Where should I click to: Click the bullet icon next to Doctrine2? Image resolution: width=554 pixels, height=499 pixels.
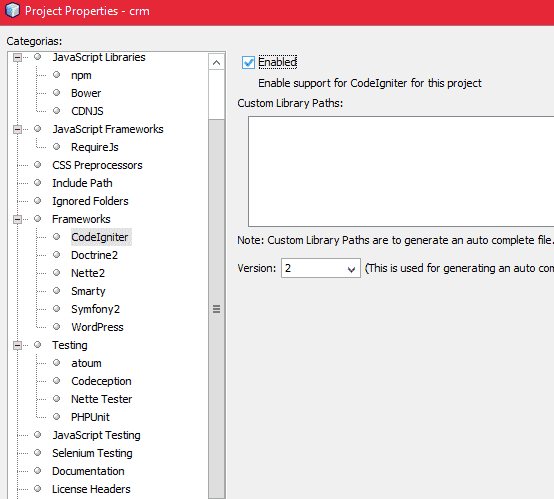[x=57, y=254]
